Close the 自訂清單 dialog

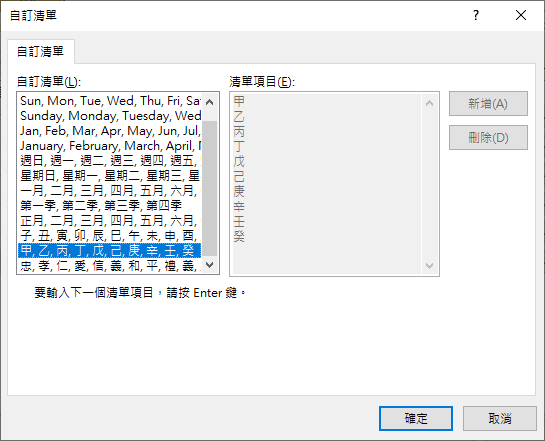(521, 15)
